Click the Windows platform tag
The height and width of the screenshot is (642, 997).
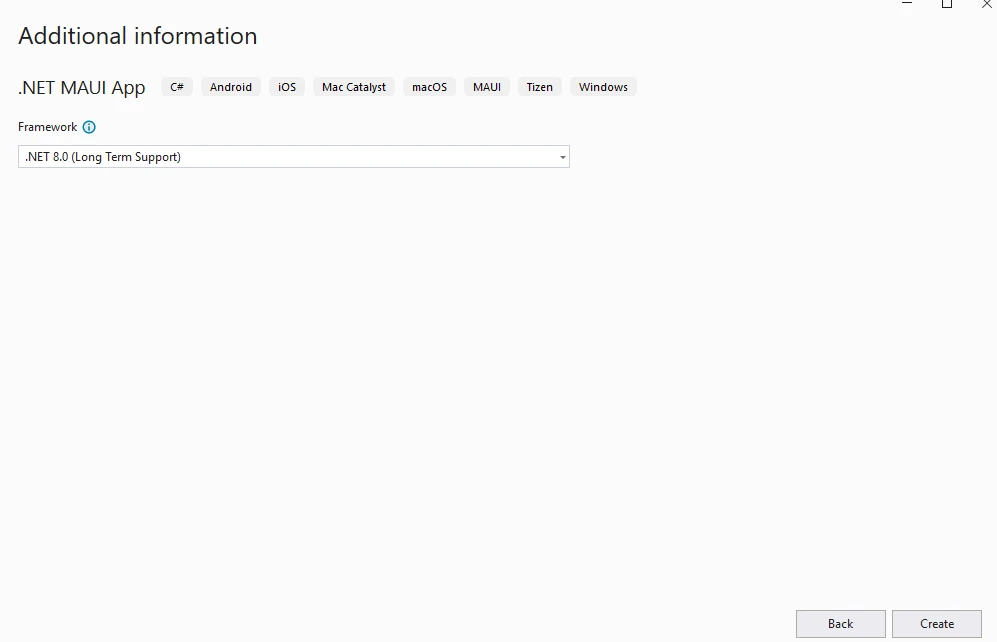603,87
